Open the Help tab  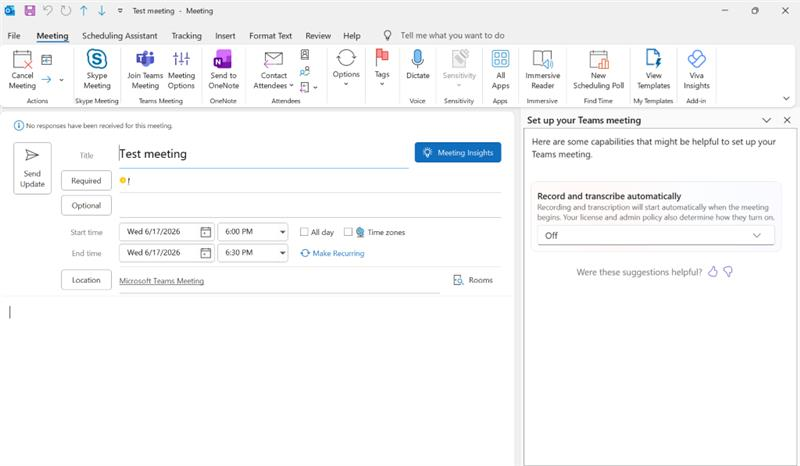pyautogui.click(x=352, y=36)
